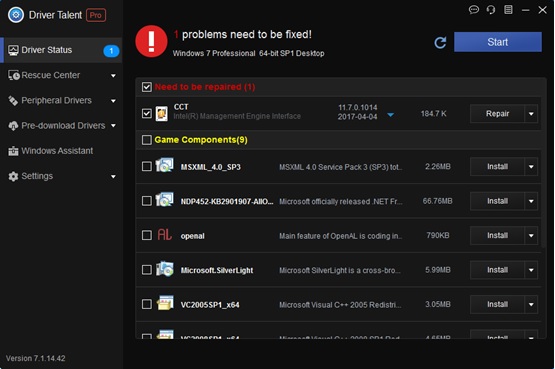Click Install for openal
Screen dimensions: 555x369
pos(497,236)
